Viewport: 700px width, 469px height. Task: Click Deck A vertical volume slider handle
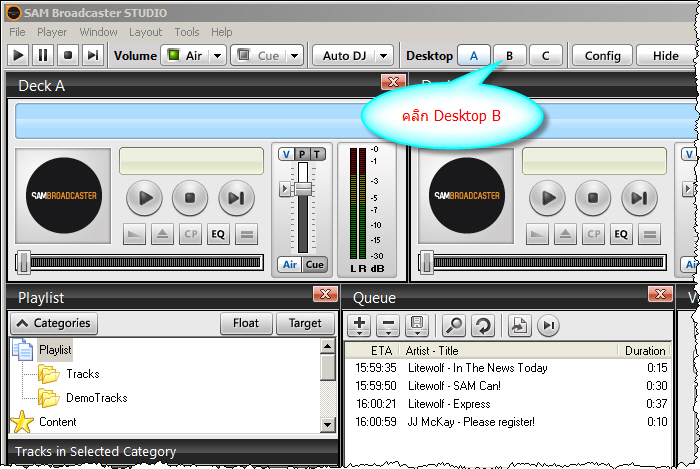pos(303,188)
